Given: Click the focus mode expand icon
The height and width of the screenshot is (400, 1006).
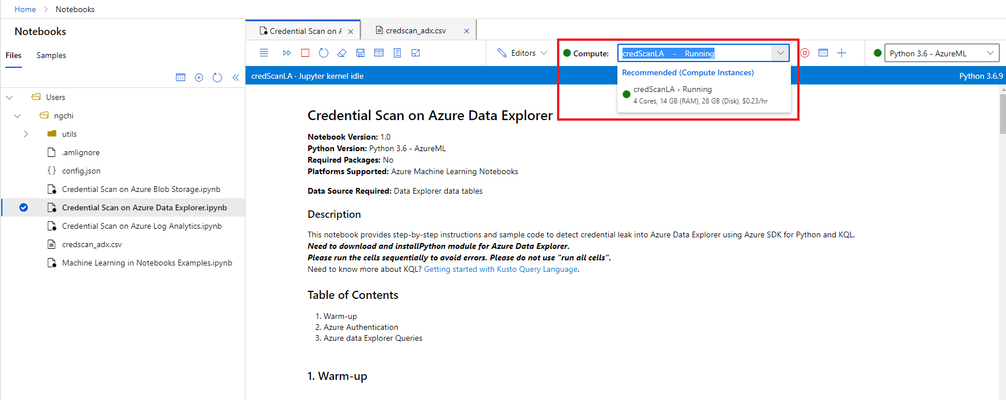Looking at the screenshot, I should click(x=416, y=53).
